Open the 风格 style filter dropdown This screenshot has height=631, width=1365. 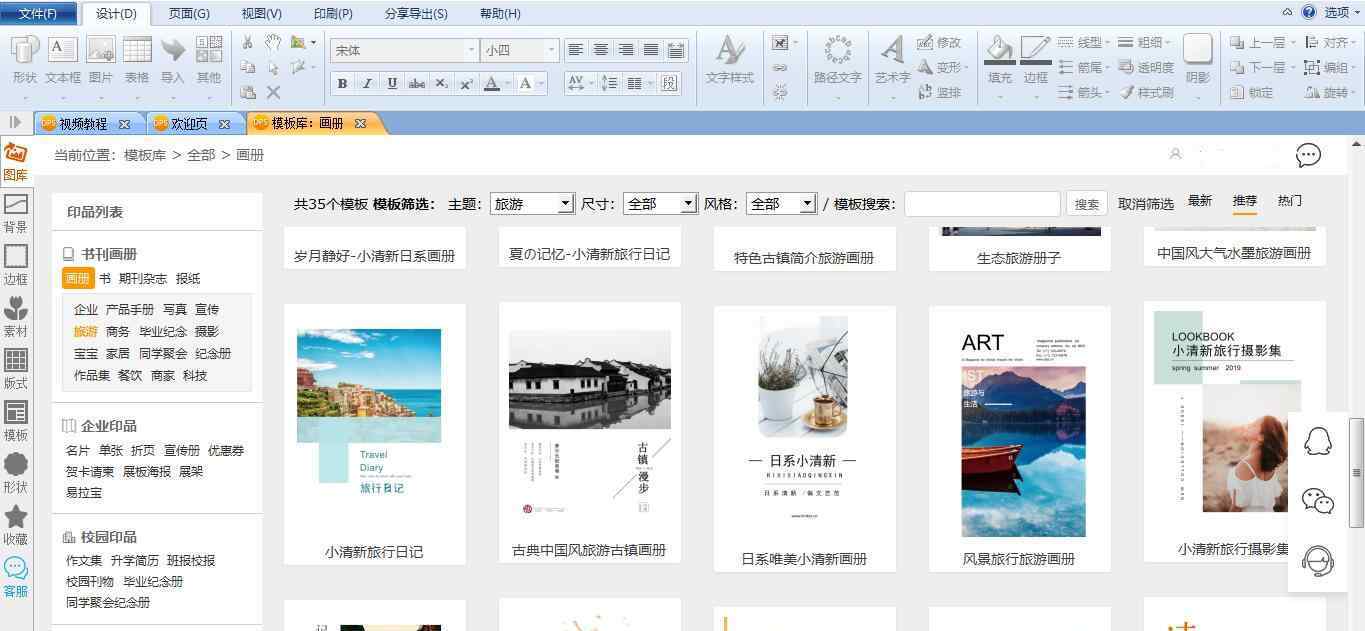coord(808,204)
